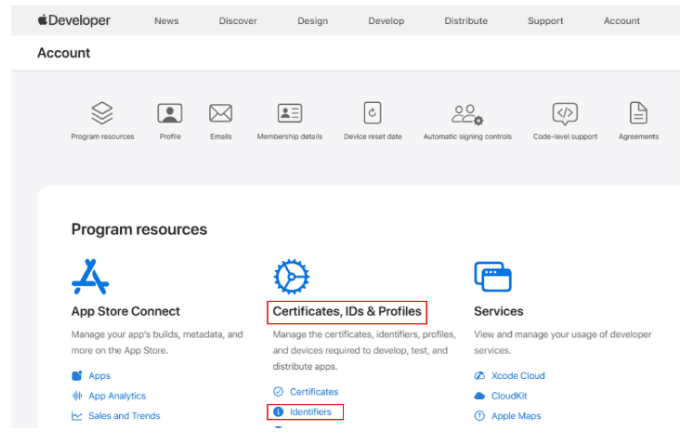The width and height of the screenshot is (691, 440).
Task: Click the Agreements label
Action: (x=639, y=137)
